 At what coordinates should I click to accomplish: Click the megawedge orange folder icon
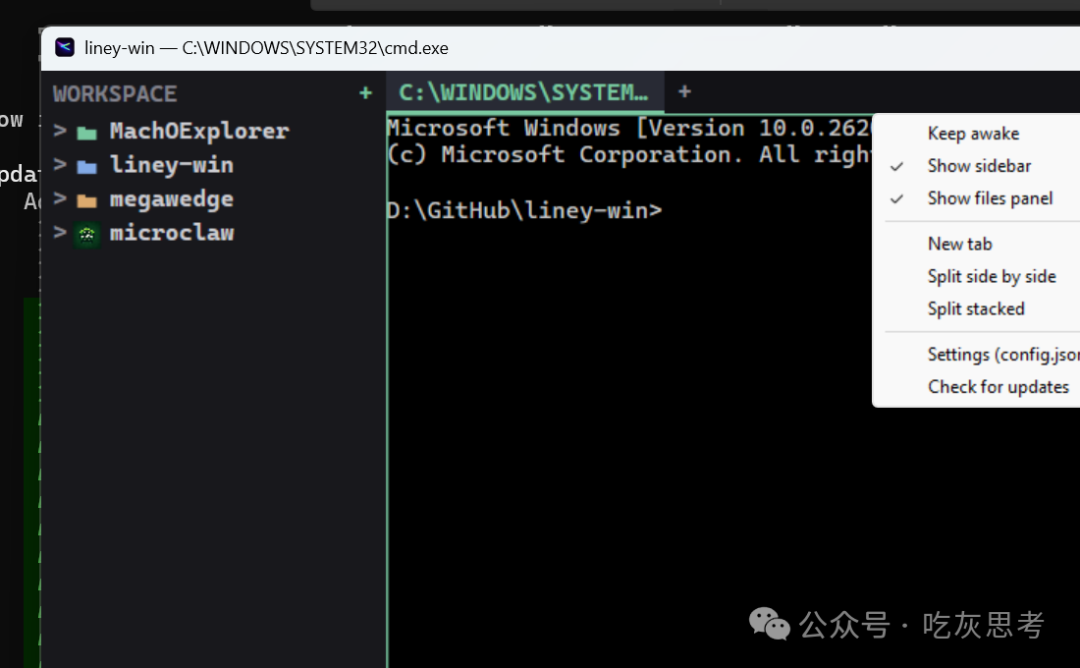[x=87, y=200]
